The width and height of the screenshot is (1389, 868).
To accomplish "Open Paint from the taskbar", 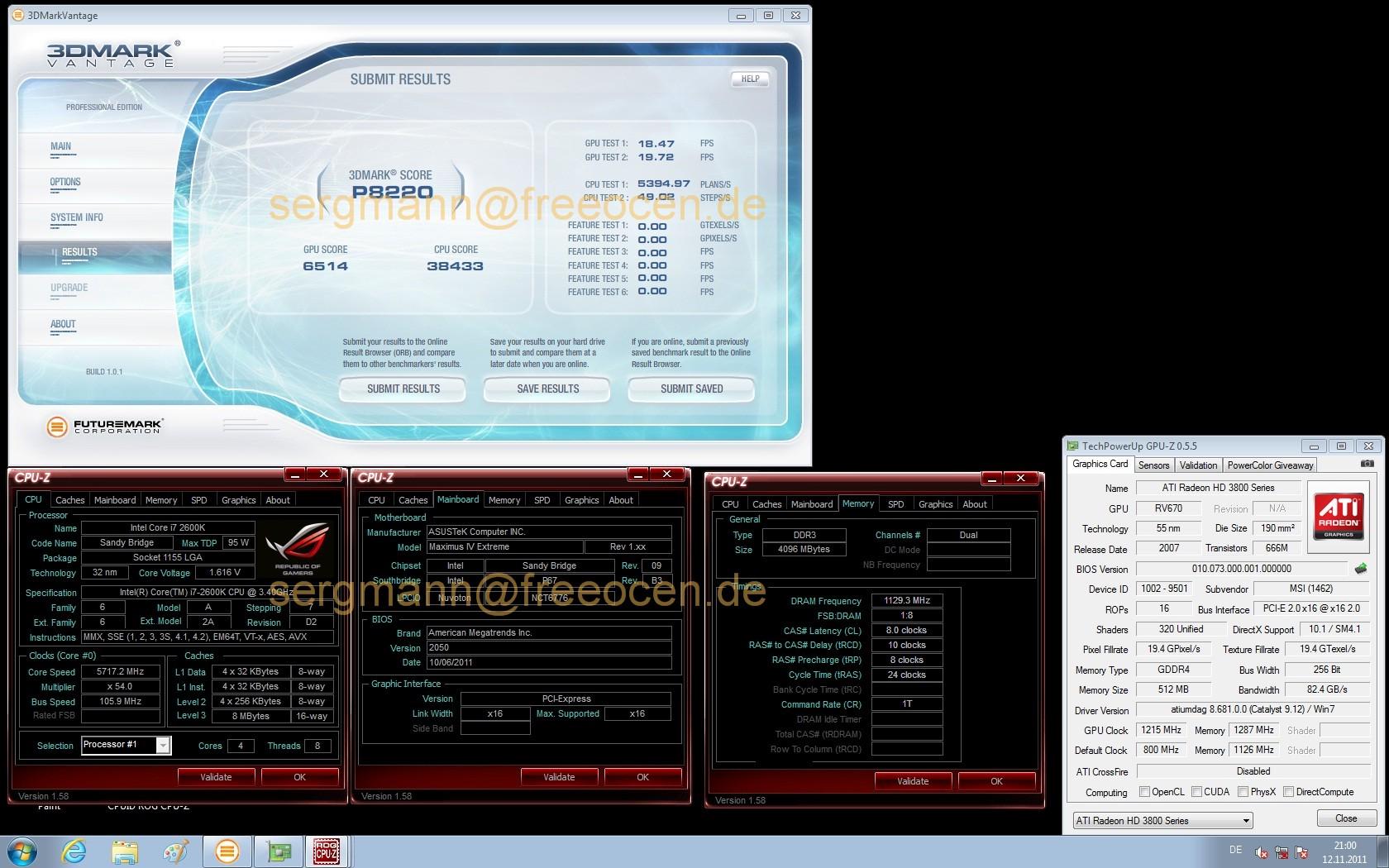I will pos(175,851).
